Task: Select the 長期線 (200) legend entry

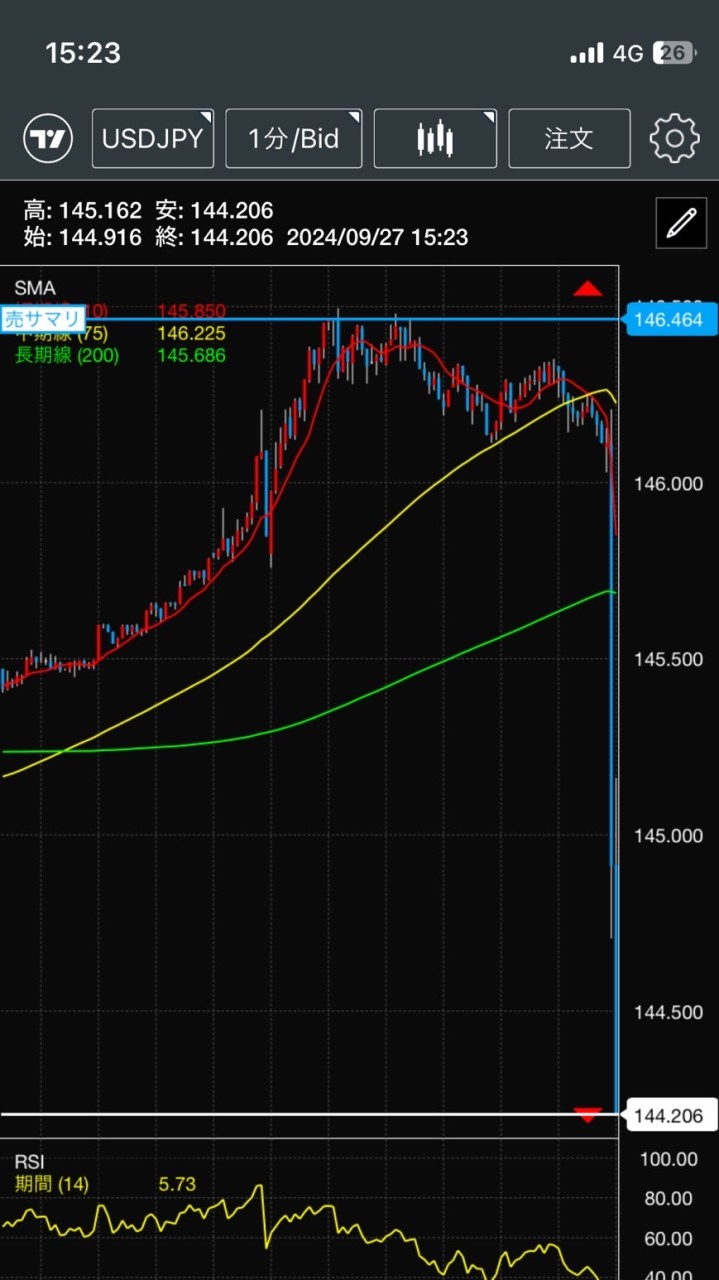Action: (67, 355)
